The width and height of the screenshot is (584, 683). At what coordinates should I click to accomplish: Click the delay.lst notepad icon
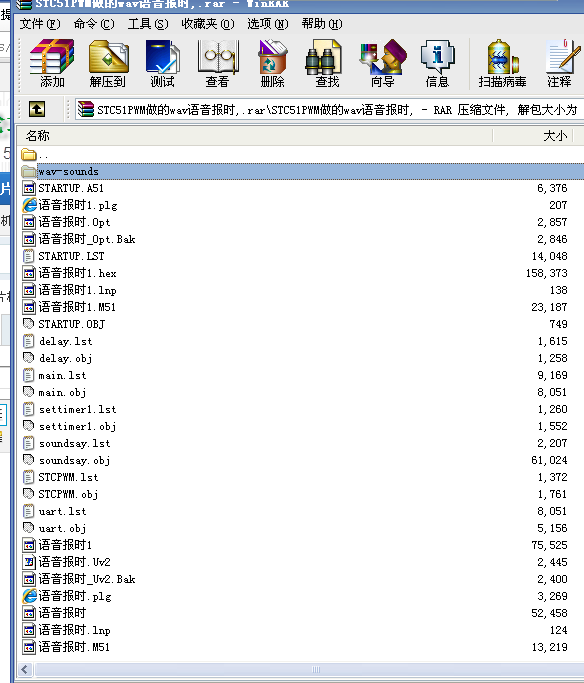point(28,341)
